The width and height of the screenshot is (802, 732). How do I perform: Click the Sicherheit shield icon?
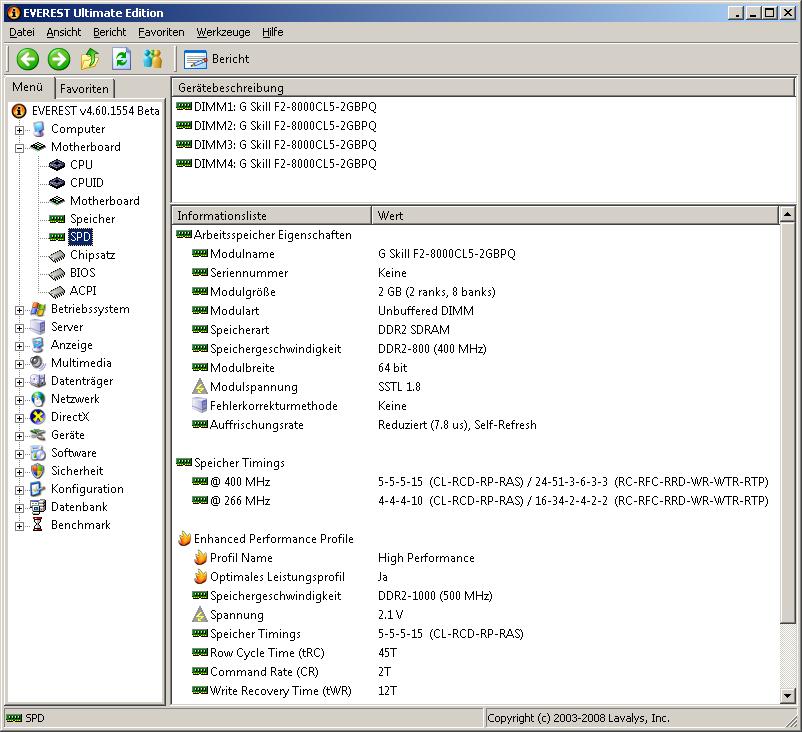(38, 471)
